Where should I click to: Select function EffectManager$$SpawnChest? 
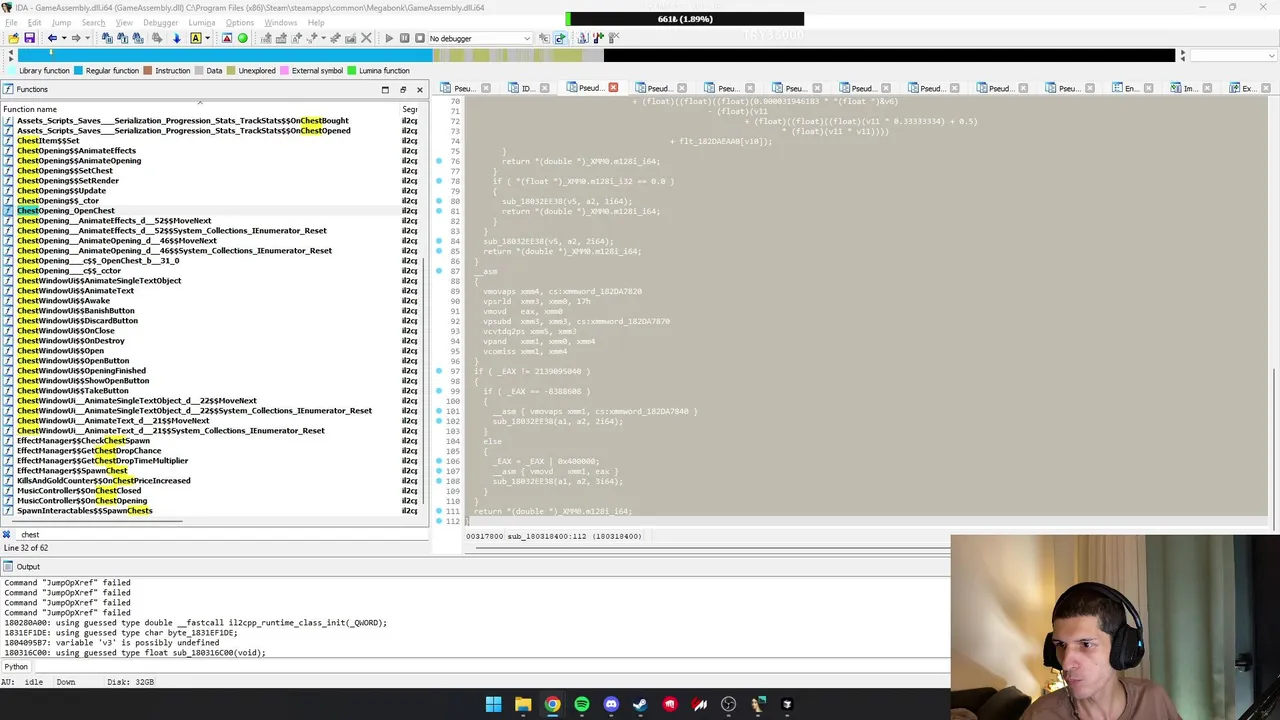point(72,471)
